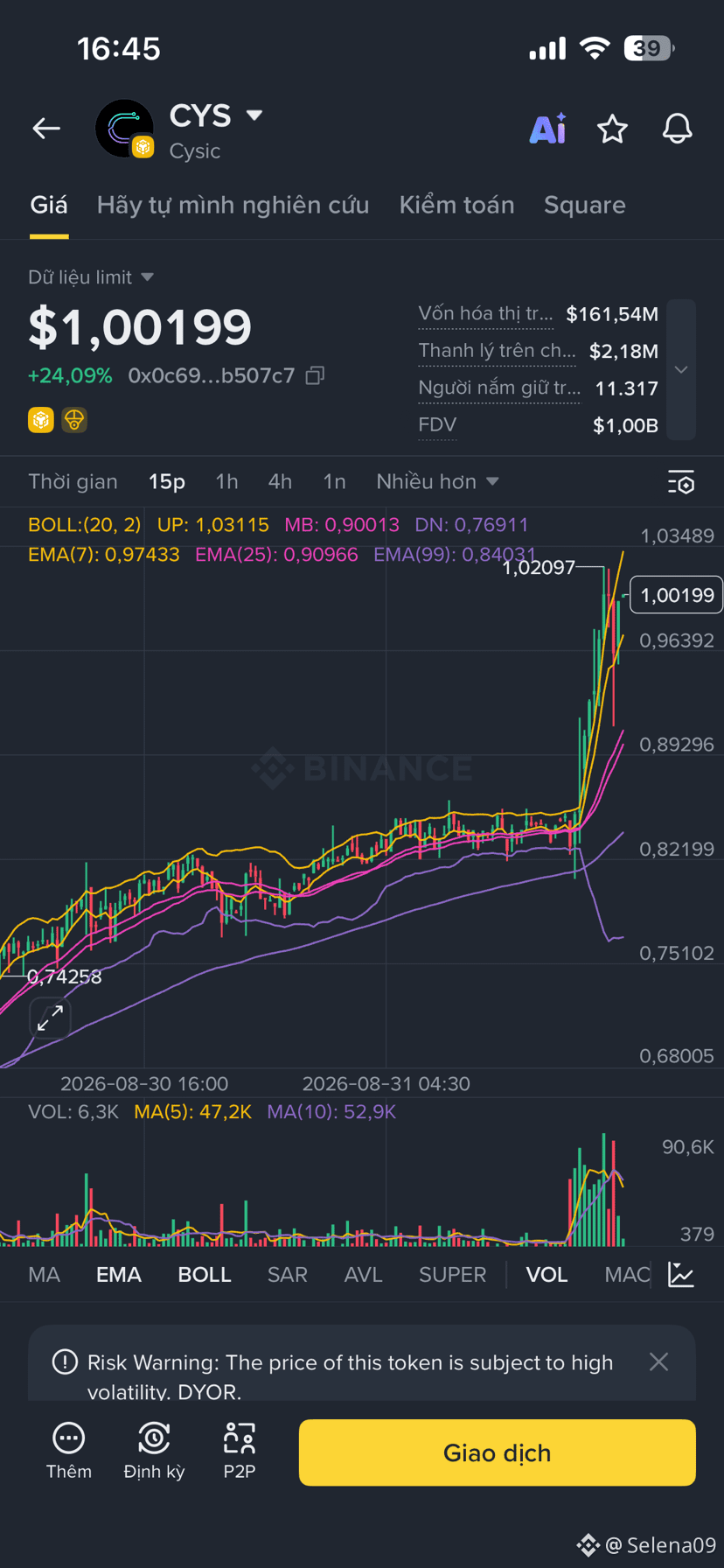Set a price alert with bell icon
This screenshot has width=724, height=1568.
[x=677, y=129]
